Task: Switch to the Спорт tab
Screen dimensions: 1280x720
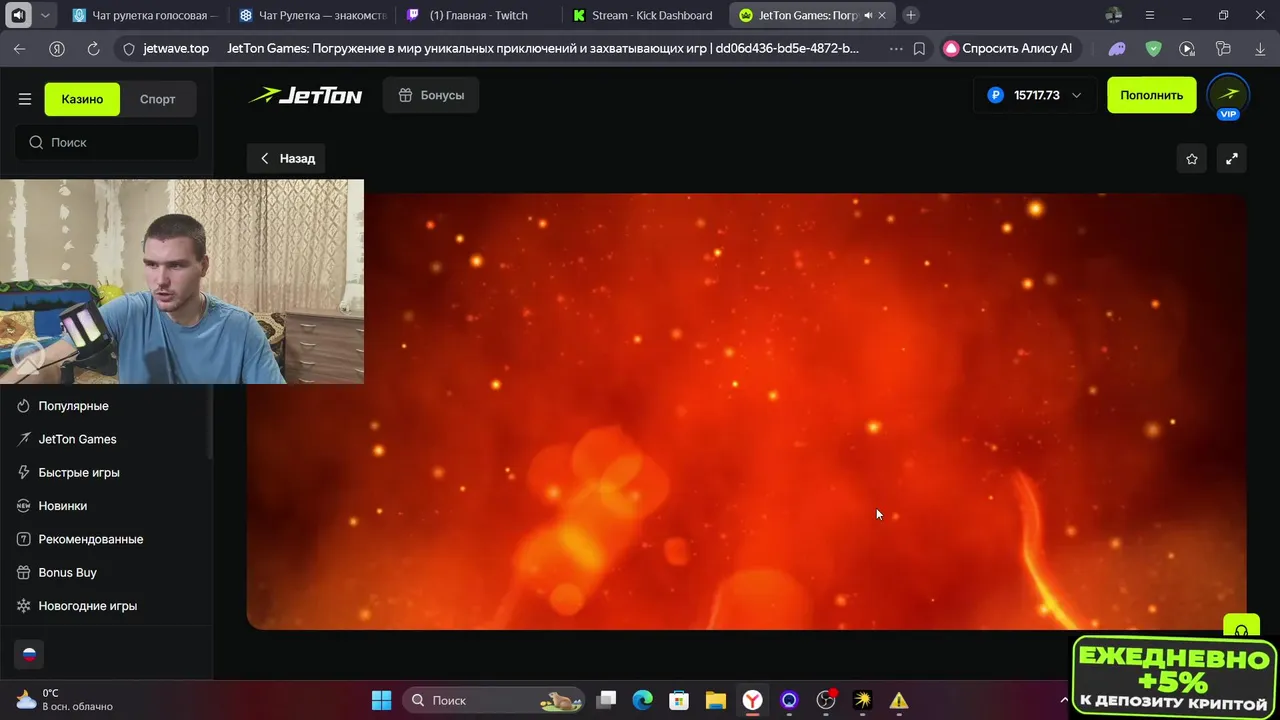Action: coord(157,99)
